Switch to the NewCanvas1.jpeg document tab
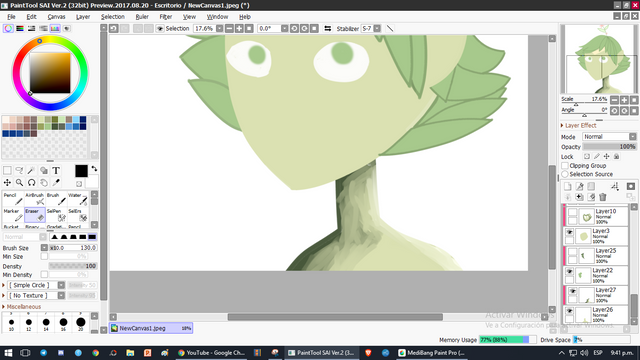The image size is (640, 360). click(151, 328)
